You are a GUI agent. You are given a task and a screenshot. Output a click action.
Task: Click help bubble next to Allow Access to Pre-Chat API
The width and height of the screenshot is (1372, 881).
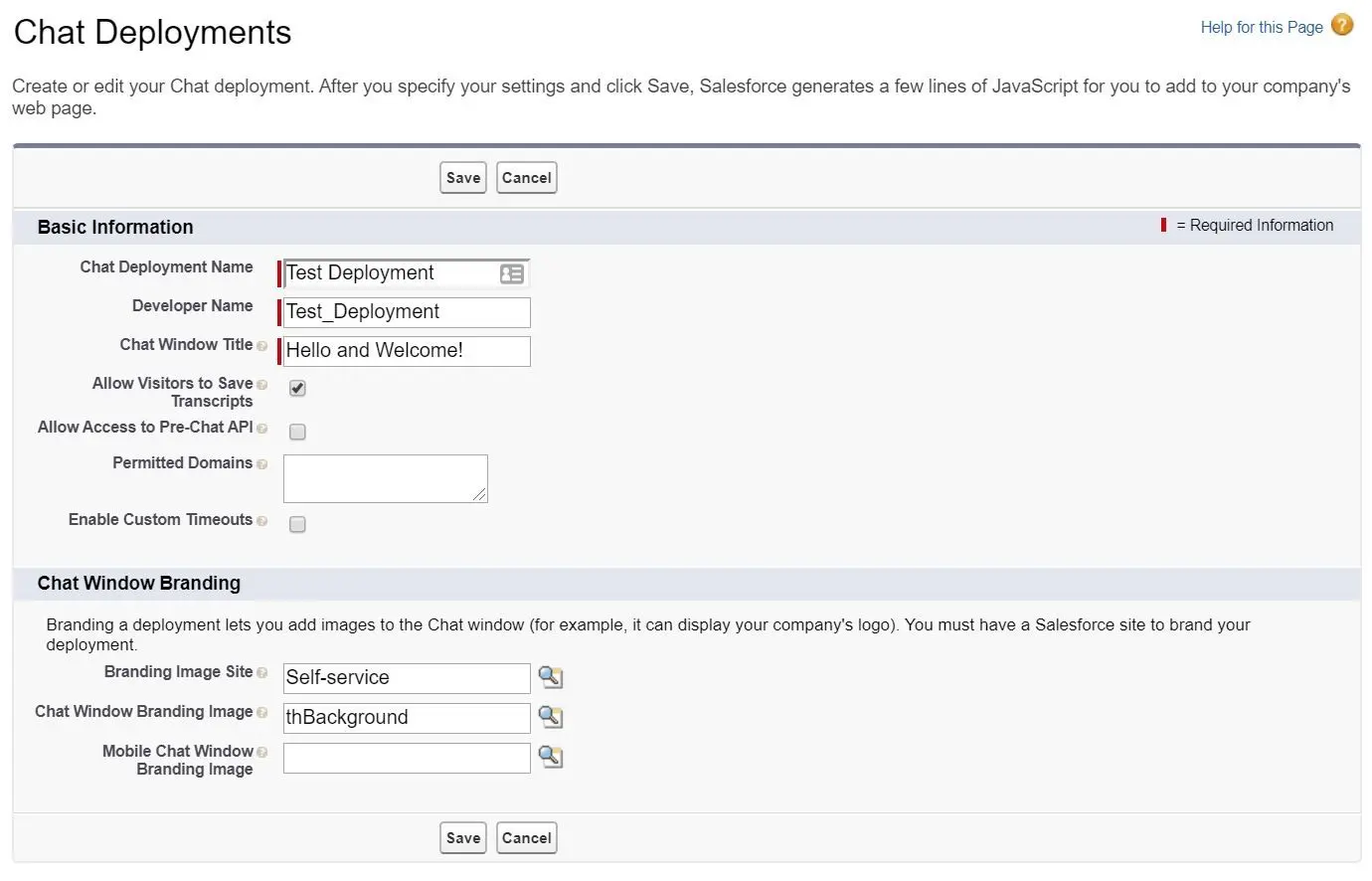[x=261, y=429]
